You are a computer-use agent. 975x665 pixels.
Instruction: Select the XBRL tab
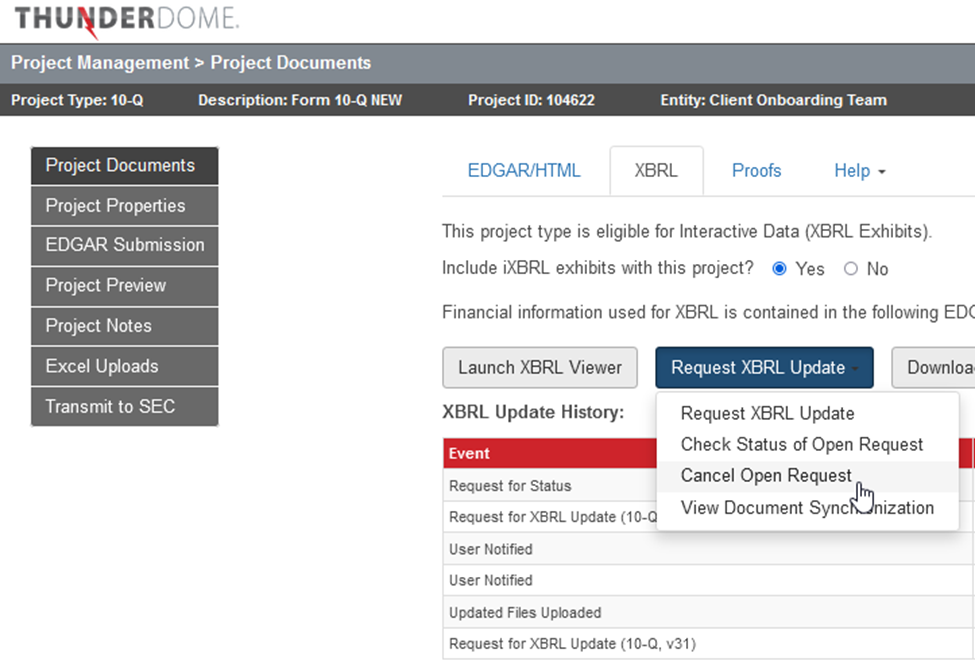click(656, 171)
